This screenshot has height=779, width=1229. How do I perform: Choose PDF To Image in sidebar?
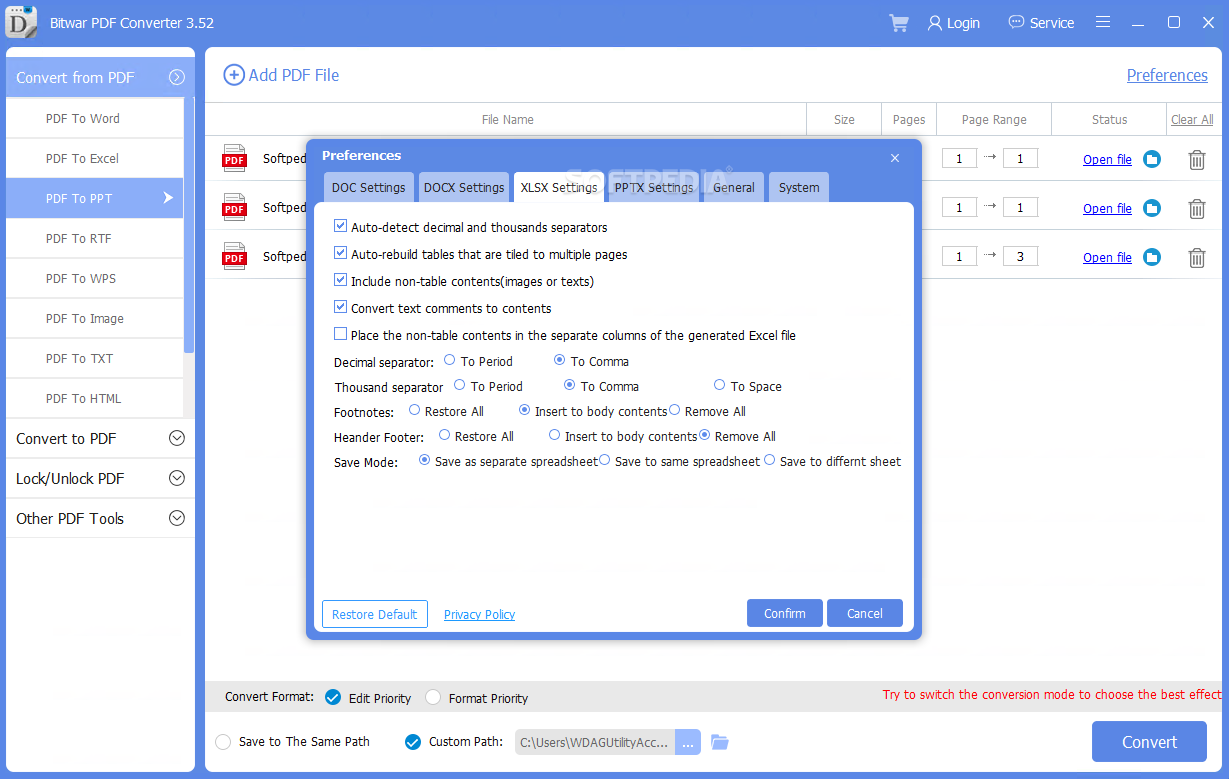click(94, 318)
